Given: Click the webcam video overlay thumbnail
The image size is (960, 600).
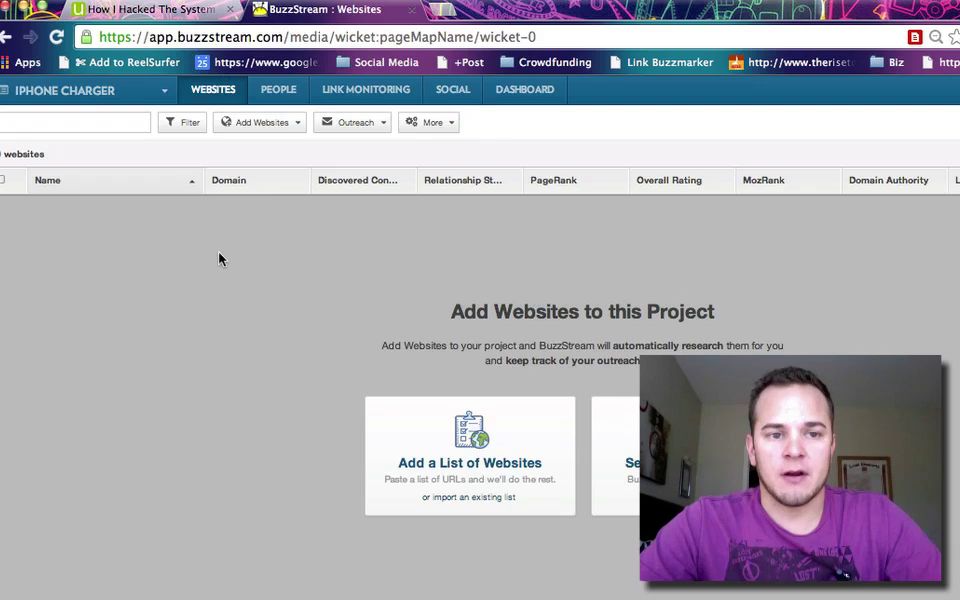Looking at the screenshot, I should pos(790,468).
